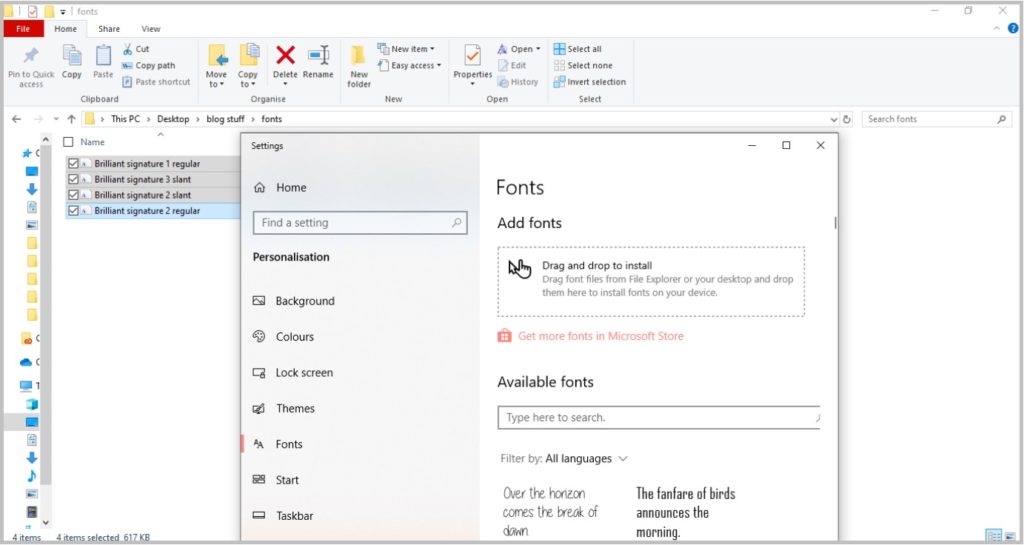Click the Rename icon in Organise
The height and width of the screenshot is (545, 1024).
[318, 55]
